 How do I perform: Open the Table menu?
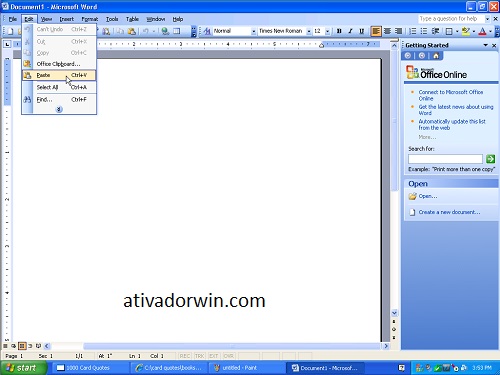point(132,19)
